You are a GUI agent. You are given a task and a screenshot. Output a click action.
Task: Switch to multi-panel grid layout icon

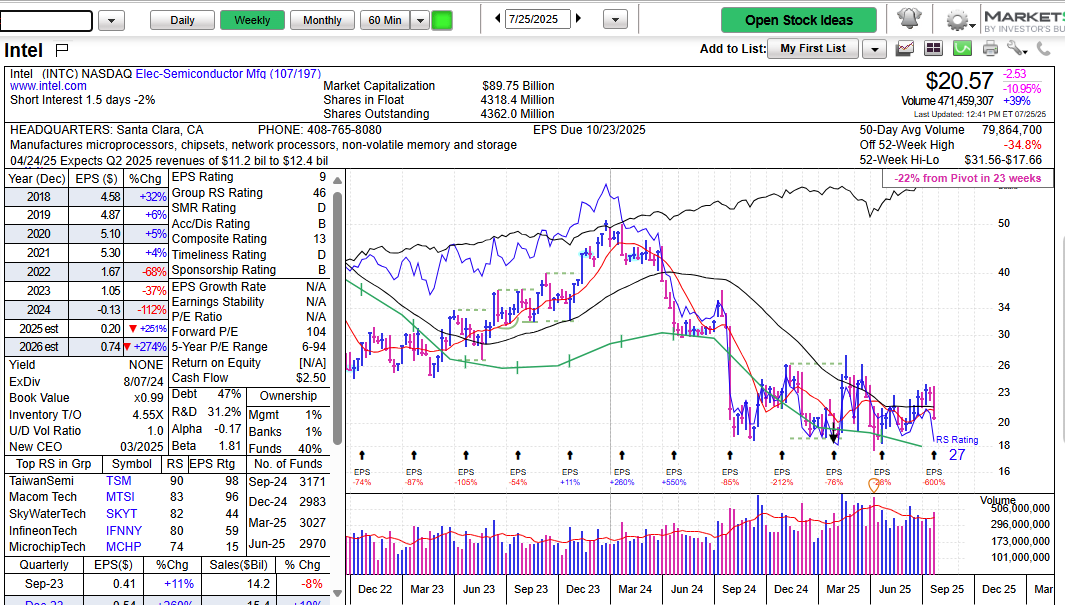934,48
